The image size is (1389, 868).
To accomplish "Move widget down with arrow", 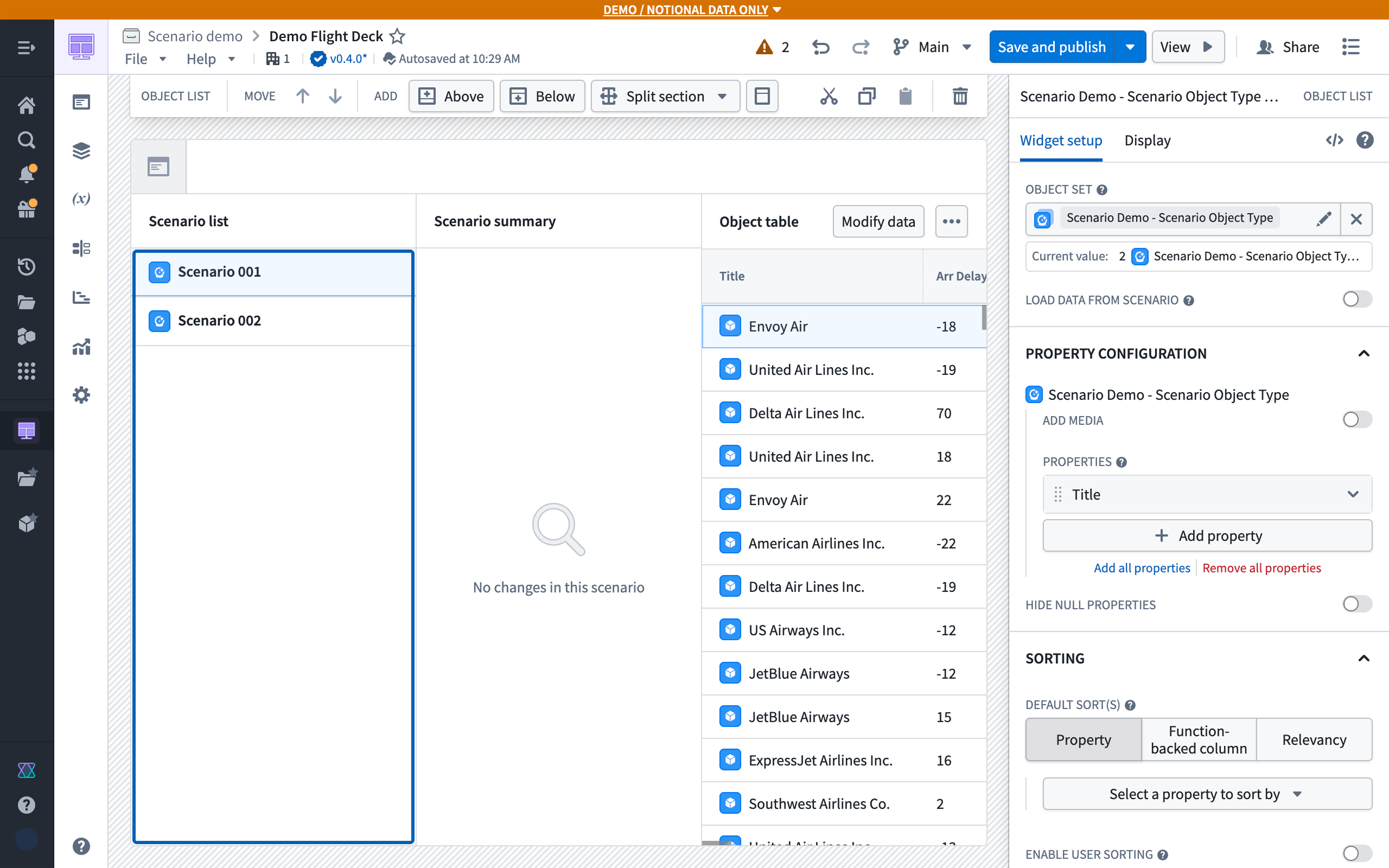I will [335, 96].
